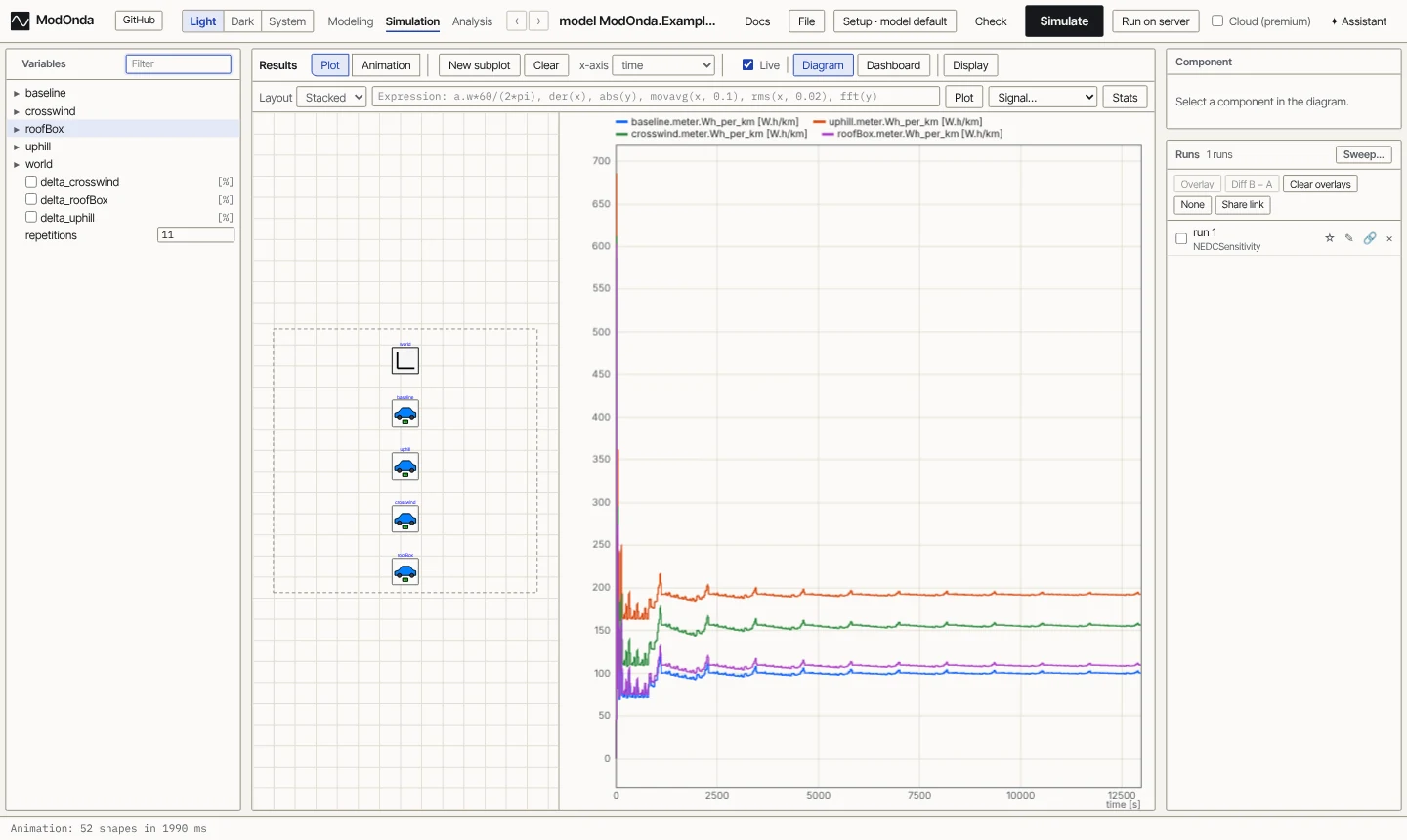Open the Signal... dropdown

[x=1043, y=97]
